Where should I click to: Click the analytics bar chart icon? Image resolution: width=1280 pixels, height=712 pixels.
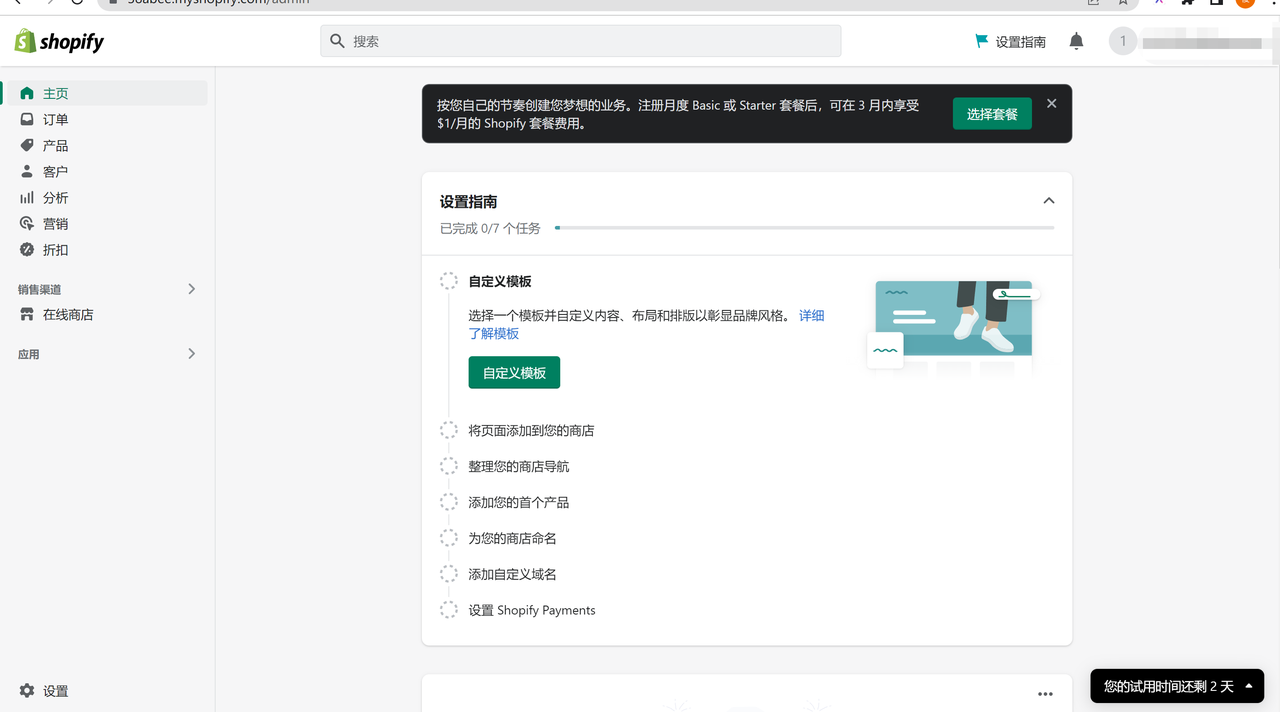27,197
